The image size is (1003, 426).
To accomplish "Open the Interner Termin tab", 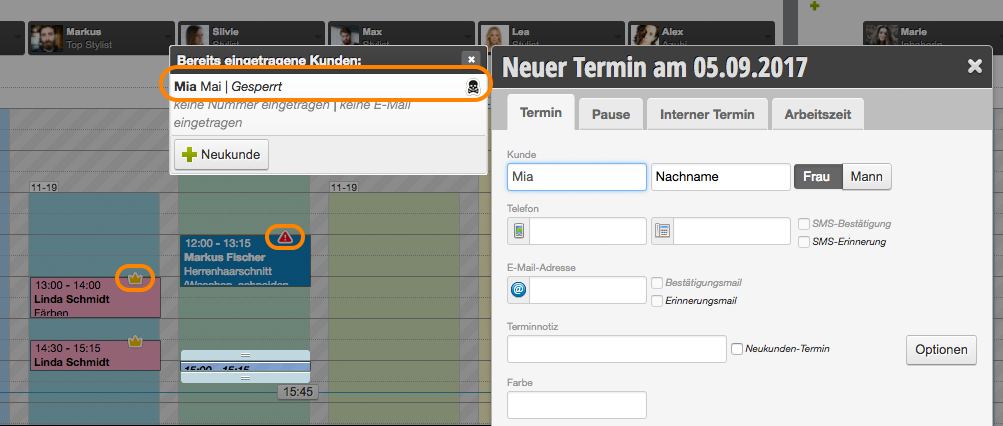I will (707, 115).
